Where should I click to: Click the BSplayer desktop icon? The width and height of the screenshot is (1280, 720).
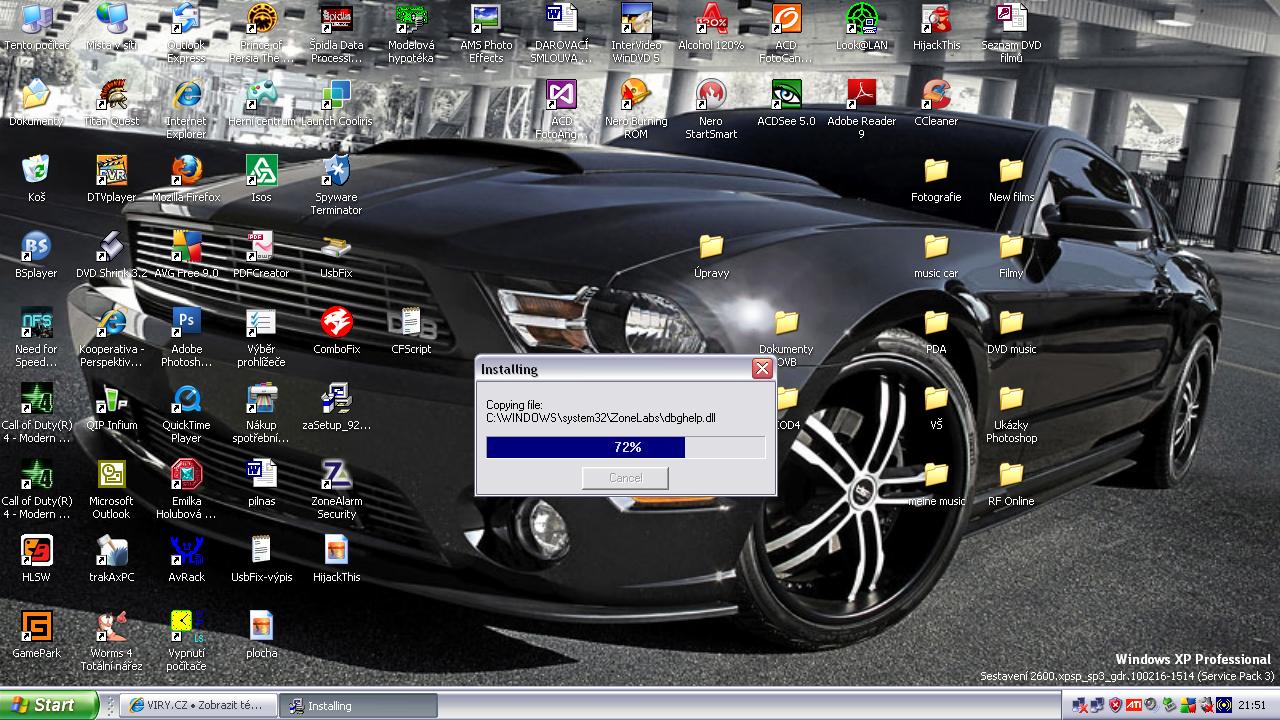point(36,248)
